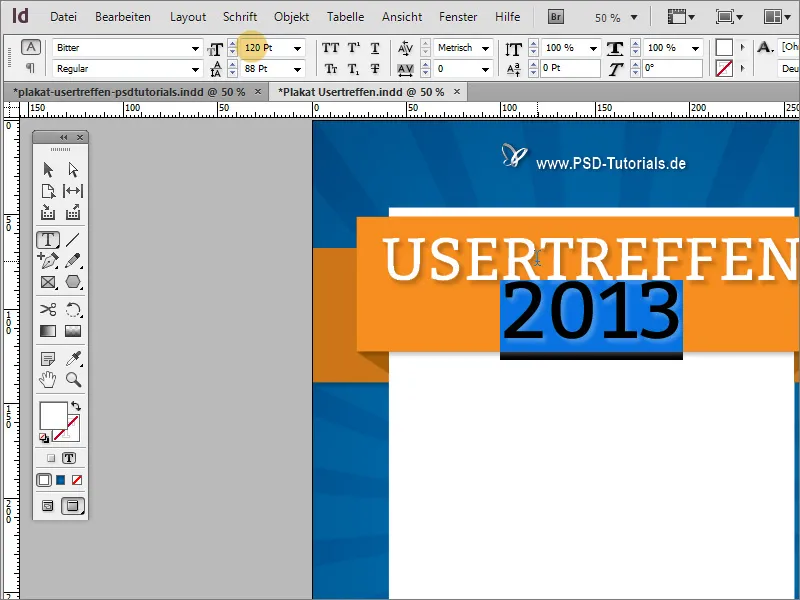Viewport: 800px width, 600px height.
Task: Select the Polygon tool
Action: click(x=73, y=282)
